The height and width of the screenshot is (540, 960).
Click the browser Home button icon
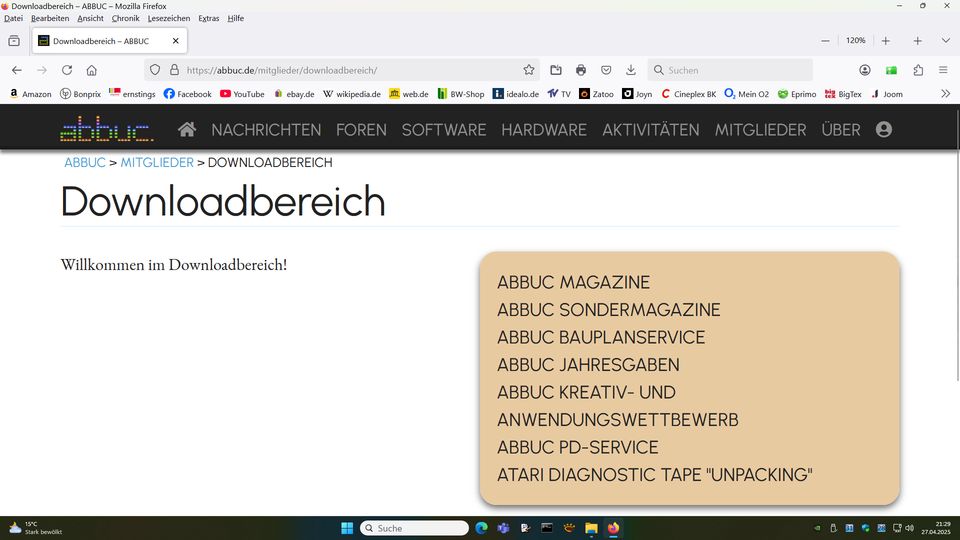coord(92,70)
